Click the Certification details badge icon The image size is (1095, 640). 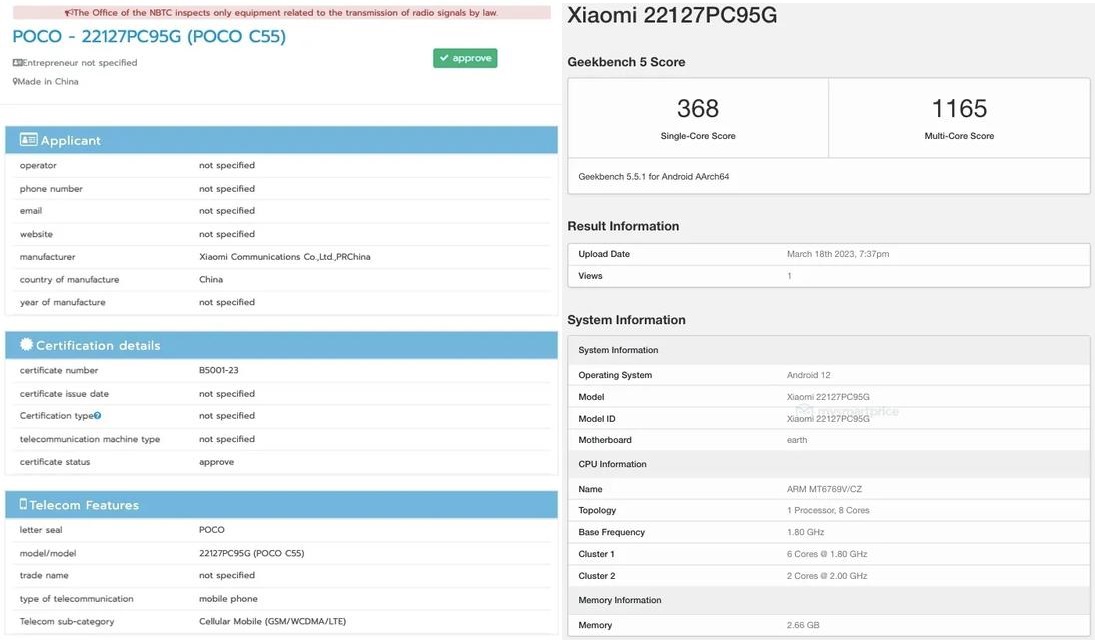(27, 344)
